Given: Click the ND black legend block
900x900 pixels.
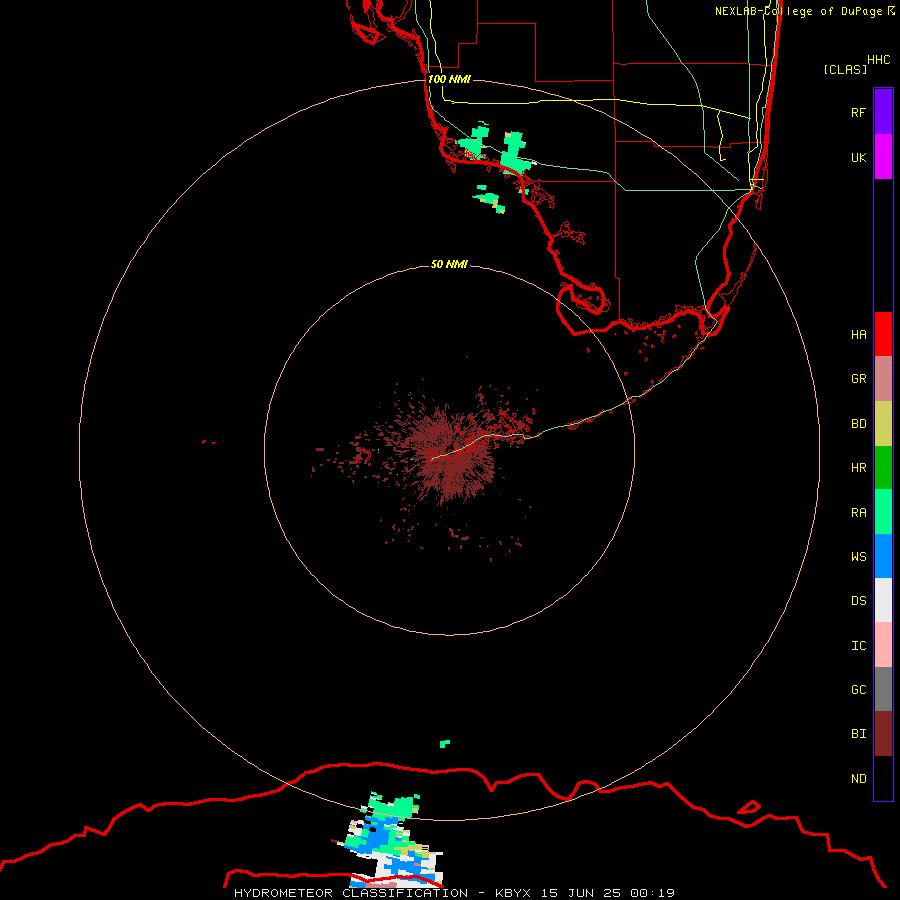Looking at the screenshot, I should click(x=883, y=778).
